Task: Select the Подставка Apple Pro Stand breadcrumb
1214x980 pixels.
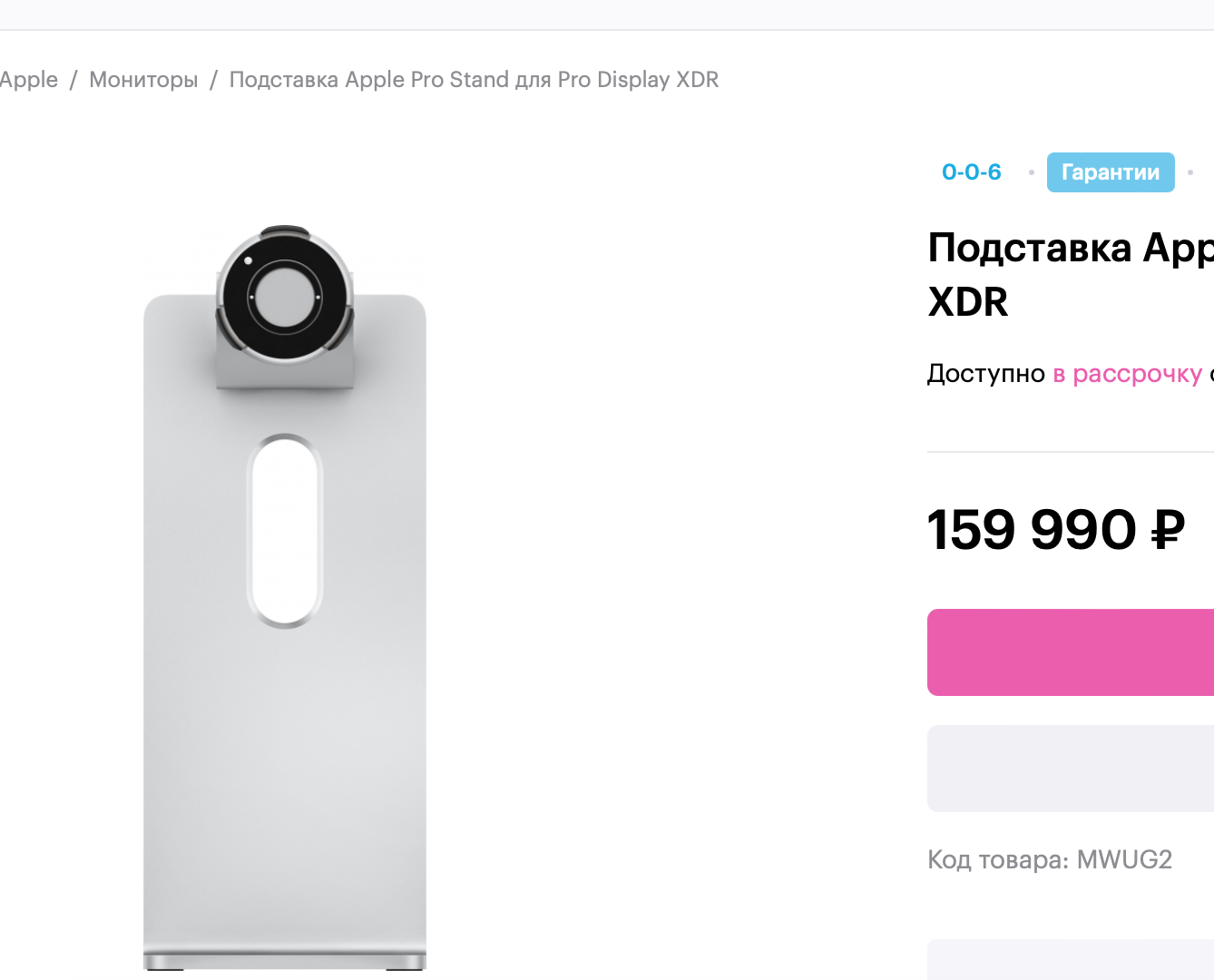Action: point(474,80)
